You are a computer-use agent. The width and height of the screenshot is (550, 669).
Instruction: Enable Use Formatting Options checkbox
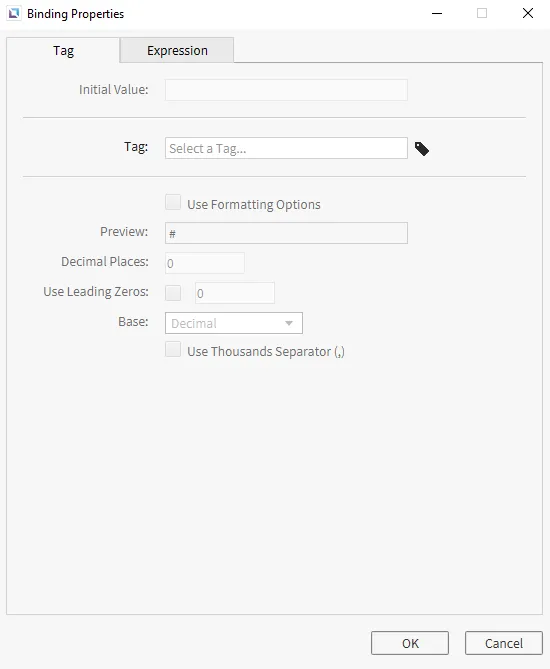(x=173, y=203)
